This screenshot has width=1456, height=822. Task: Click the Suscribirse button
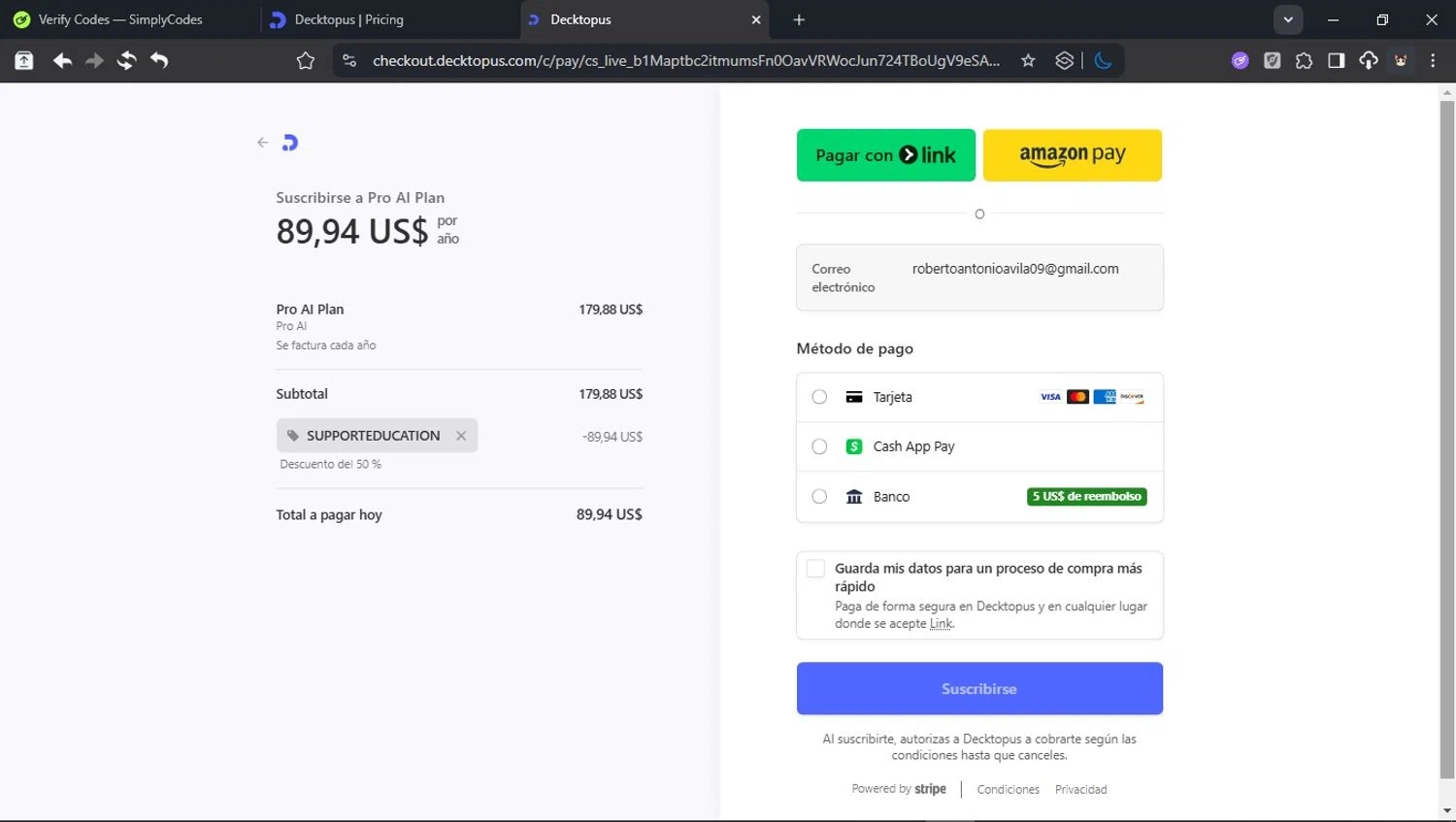[979, 689]
